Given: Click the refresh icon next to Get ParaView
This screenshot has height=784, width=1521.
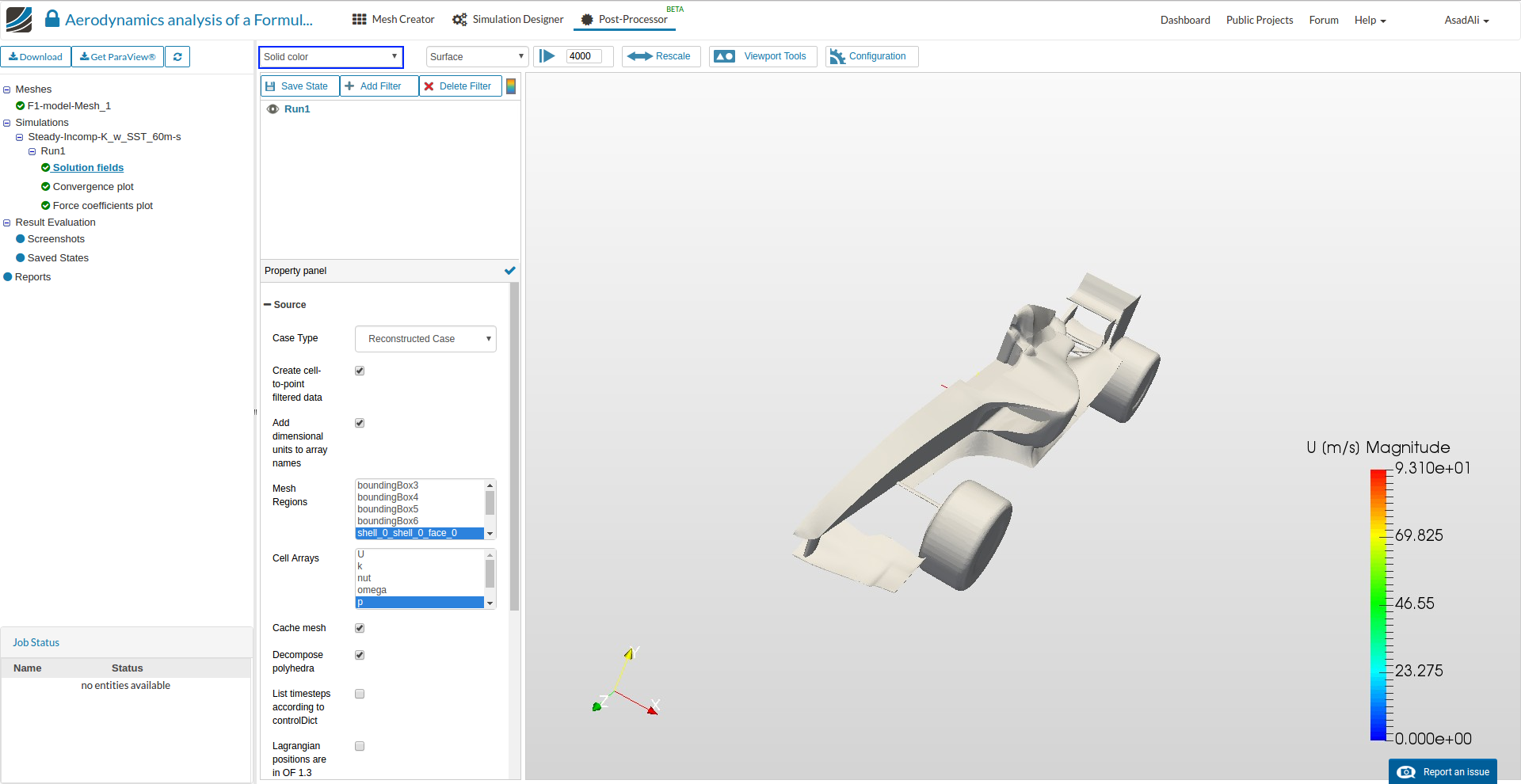Looking at the screenshot, I should [177, 57].
